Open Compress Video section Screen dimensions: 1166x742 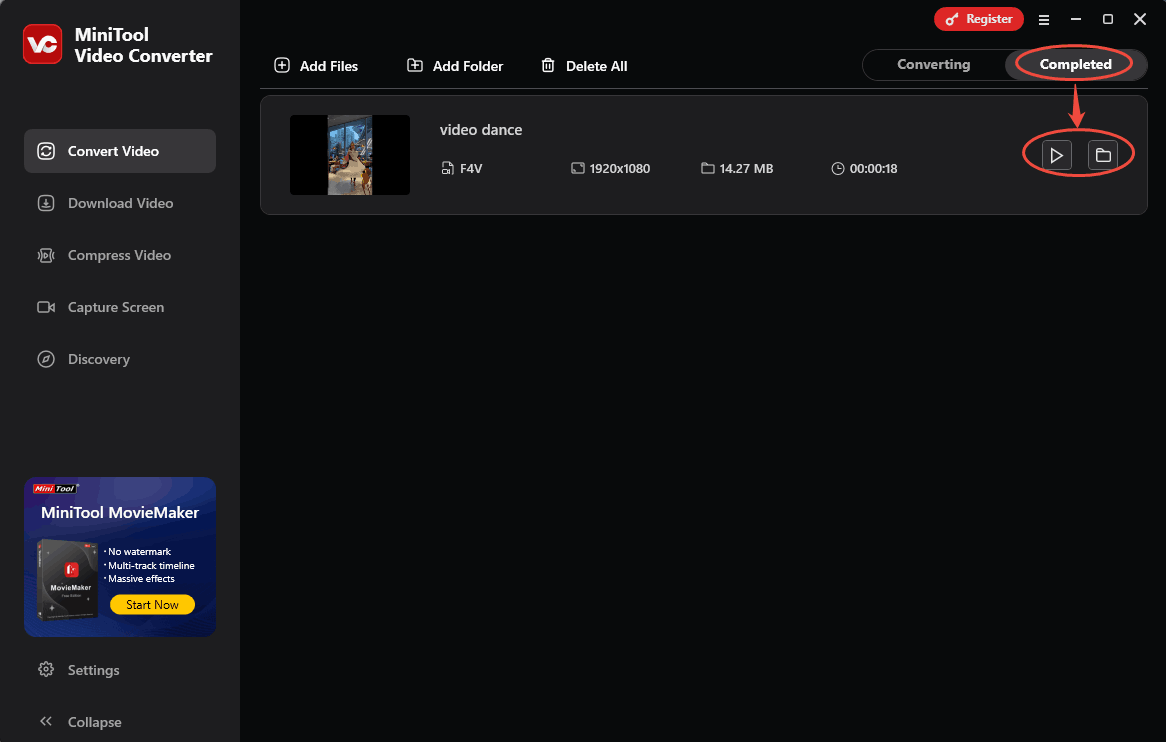click(120, 255)
